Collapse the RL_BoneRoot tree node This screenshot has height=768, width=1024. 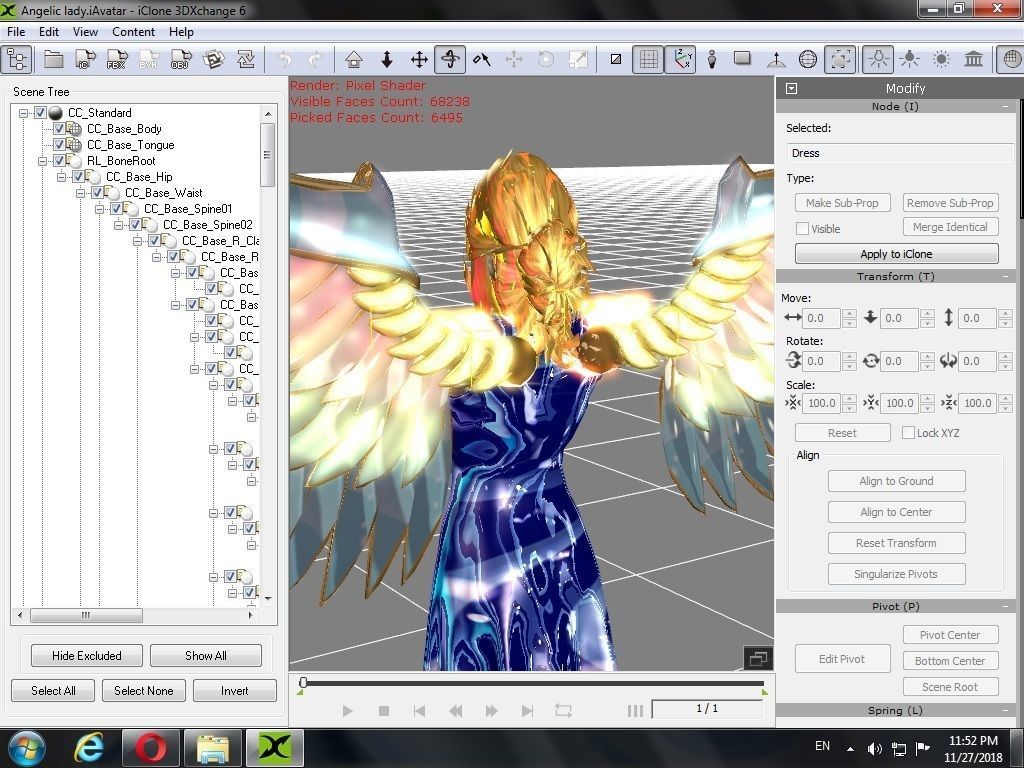click(x=42, y=161)
